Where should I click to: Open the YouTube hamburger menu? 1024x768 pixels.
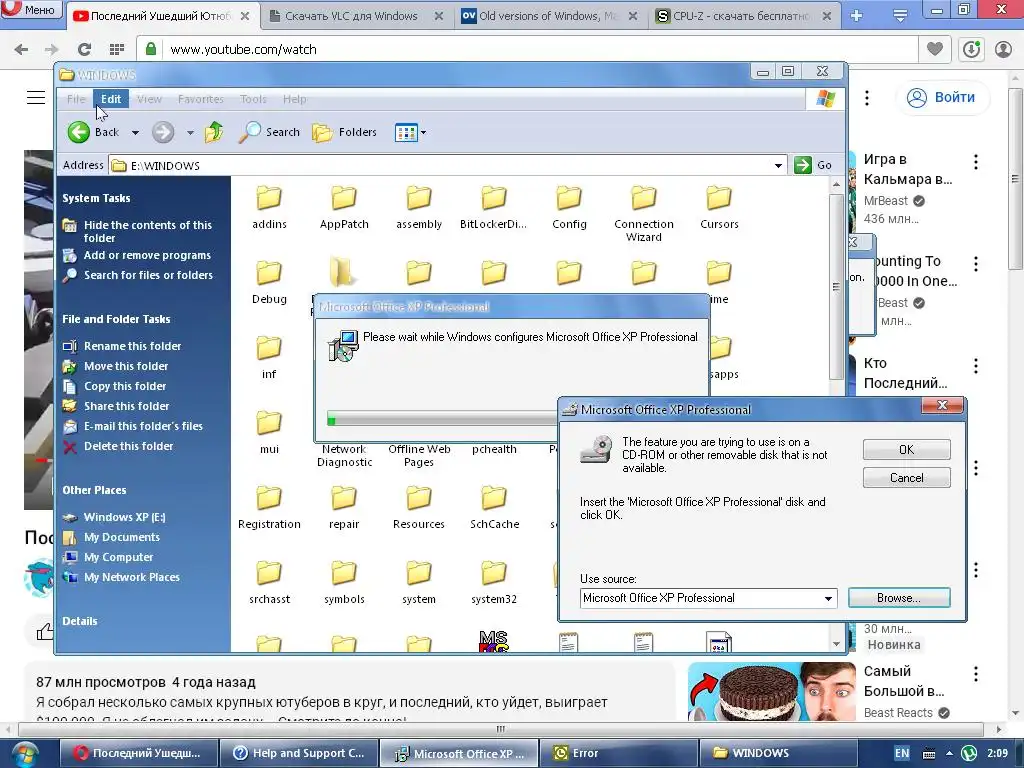[x=36, y=98]
